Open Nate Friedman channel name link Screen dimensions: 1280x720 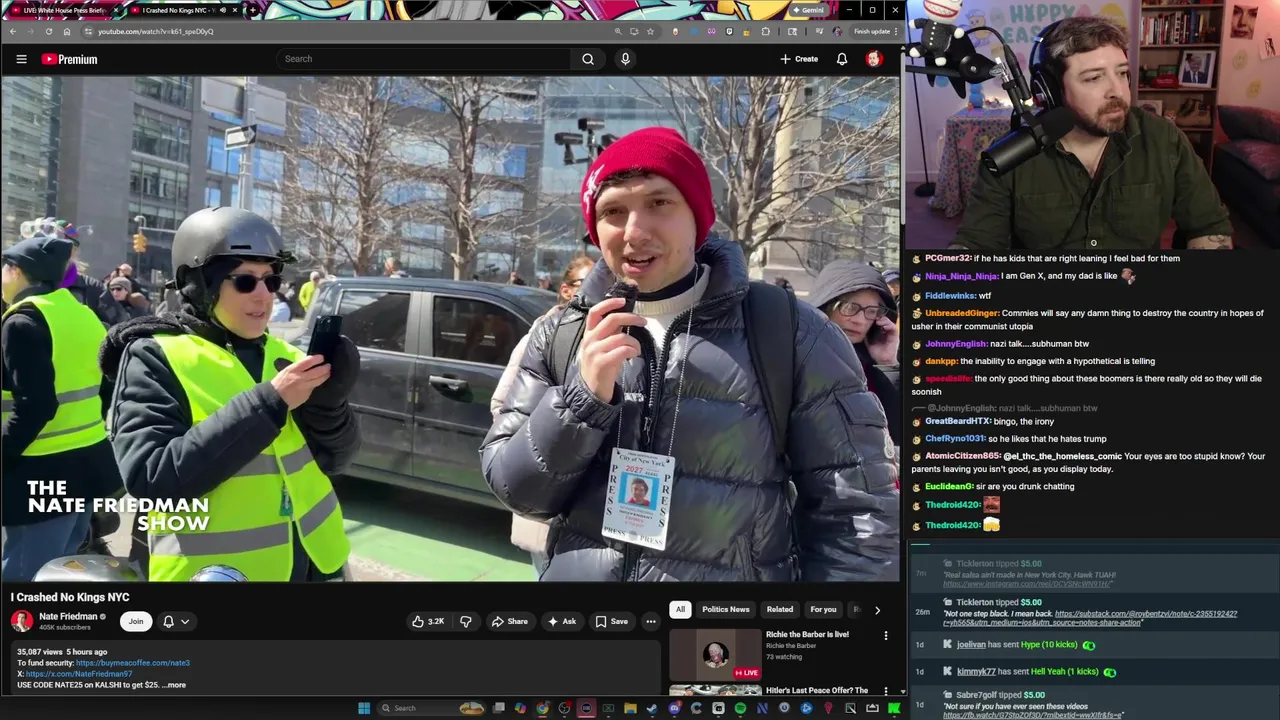(68, 616)
